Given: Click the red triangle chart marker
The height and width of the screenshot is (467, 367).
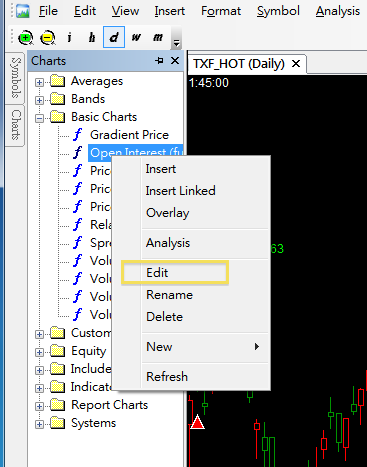Looking at the screenshot, I should (197, 422).
